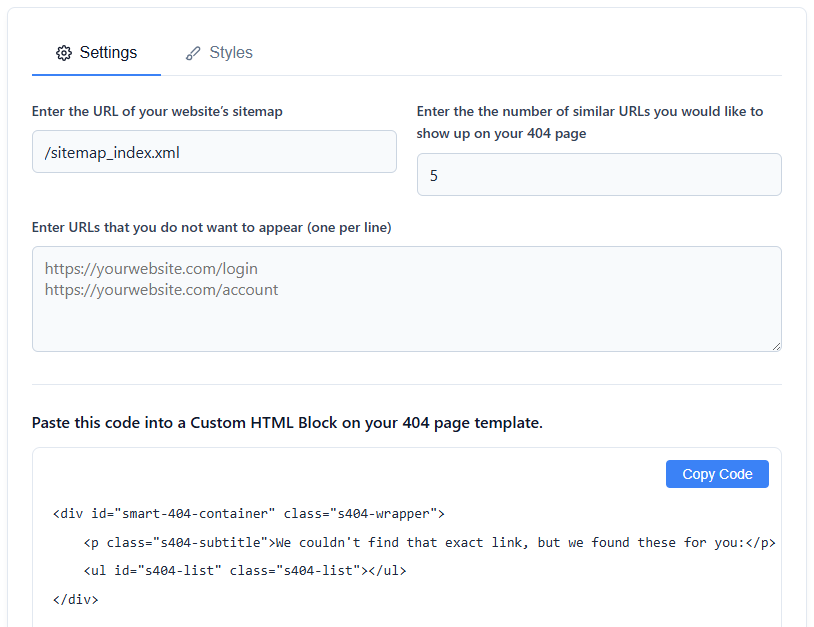The width and height of the screenshot is (814, 627).
Task: Click the 'Paste this code' heading
Action: click(x=287, y=423)
